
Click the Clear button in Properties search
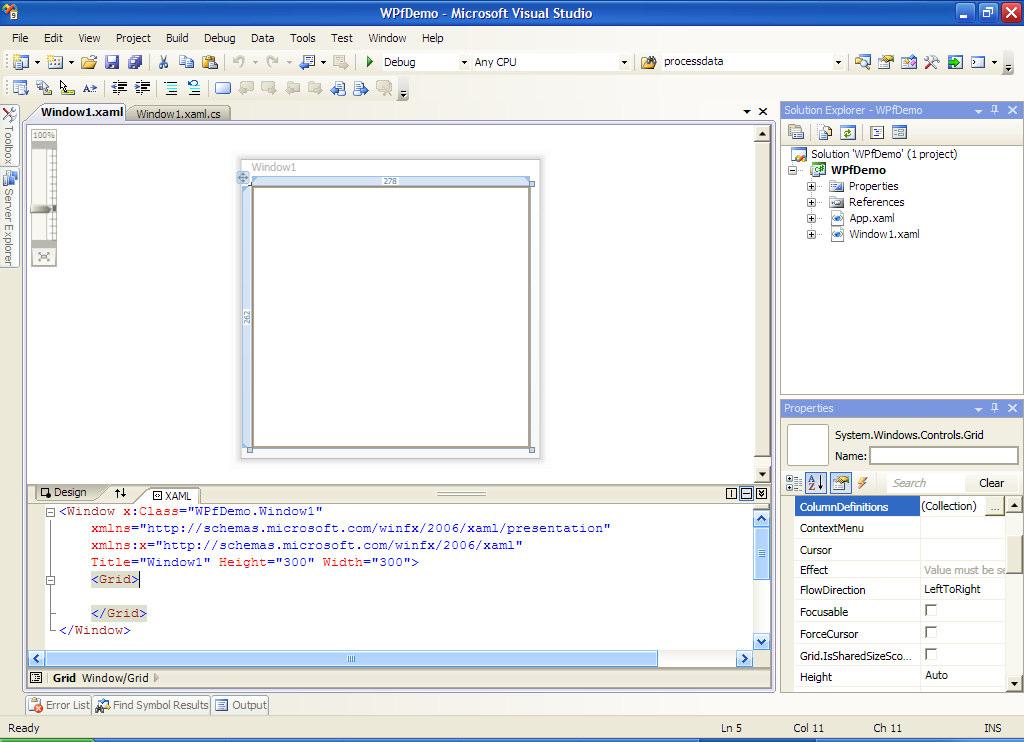pos(991,483)
